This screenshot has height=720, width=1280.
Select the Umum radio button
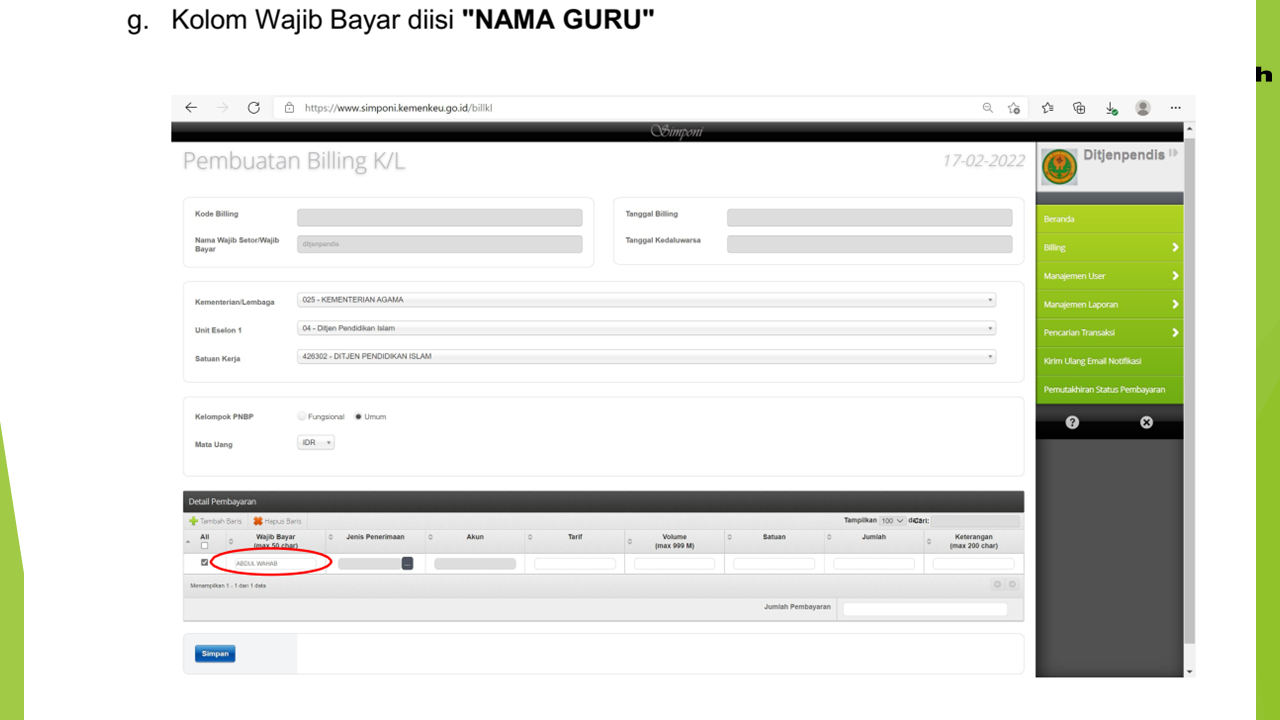[x=358, y=416]
